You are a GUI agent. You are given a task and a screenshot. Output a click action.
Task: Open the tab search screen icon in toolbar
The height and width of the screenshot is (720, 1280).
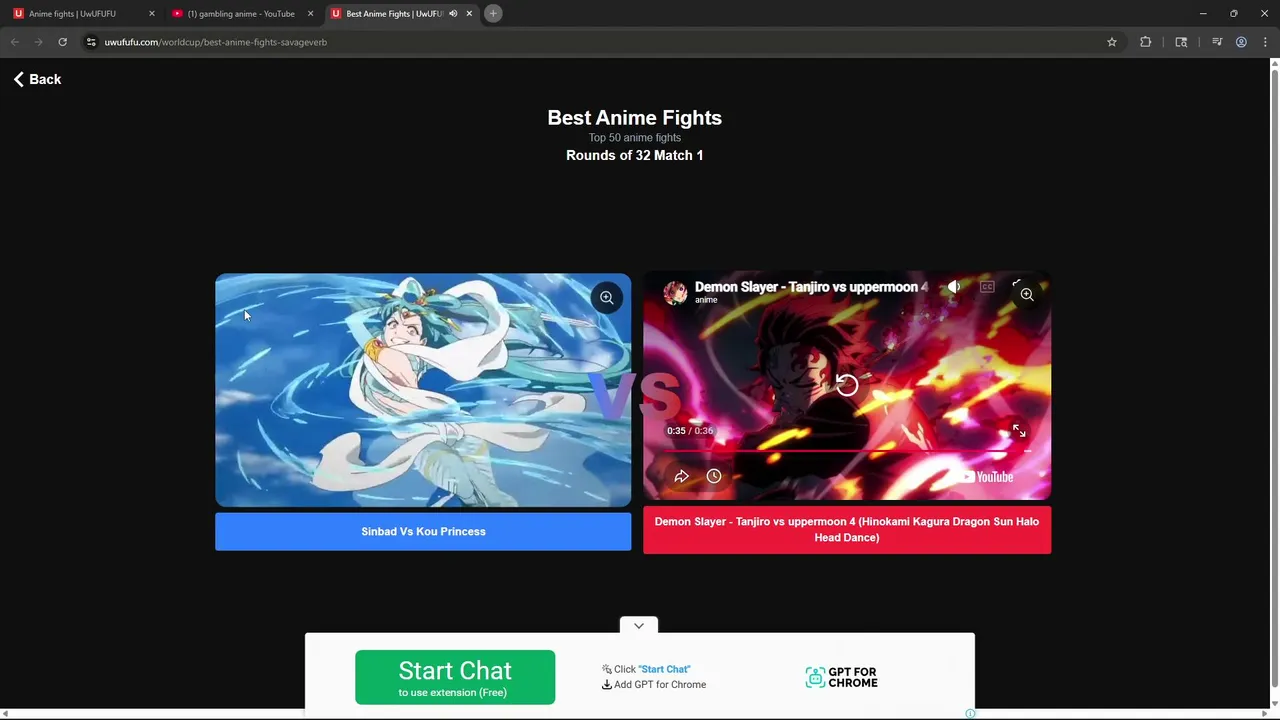(x=1181, y=42)
